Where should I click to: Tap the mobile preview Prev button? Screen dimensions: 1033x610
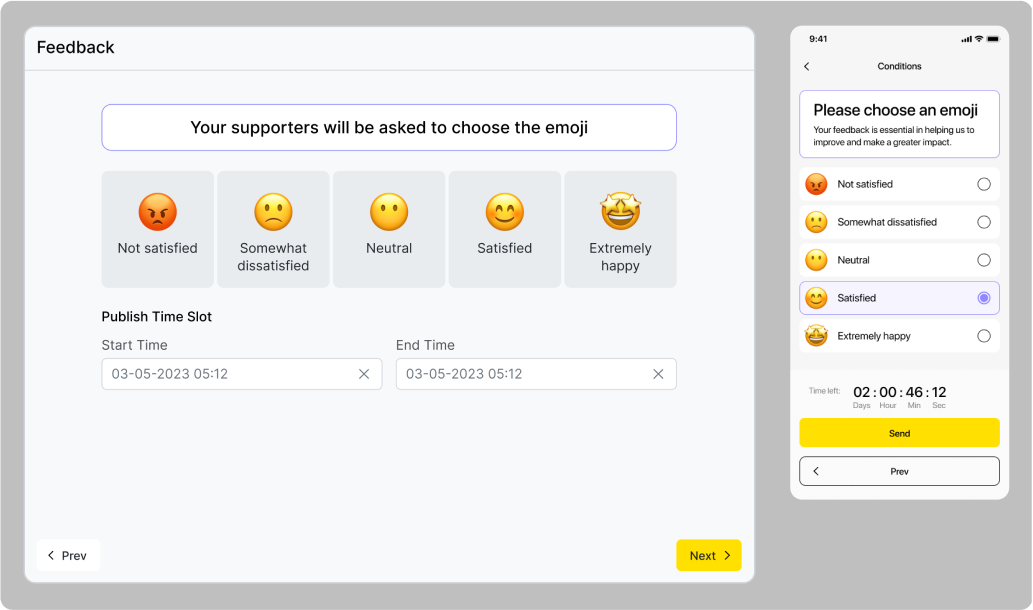tap(899, 471)
